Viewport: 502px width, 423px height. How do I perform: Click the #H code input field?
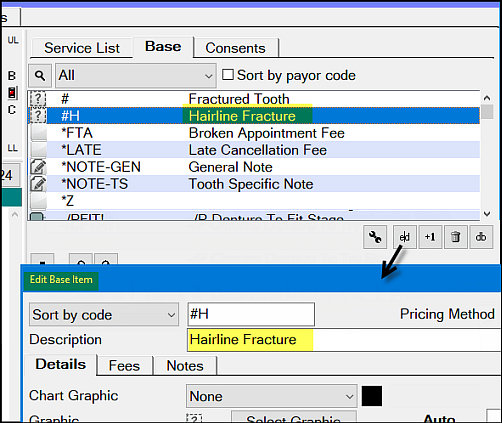point(251,314)
